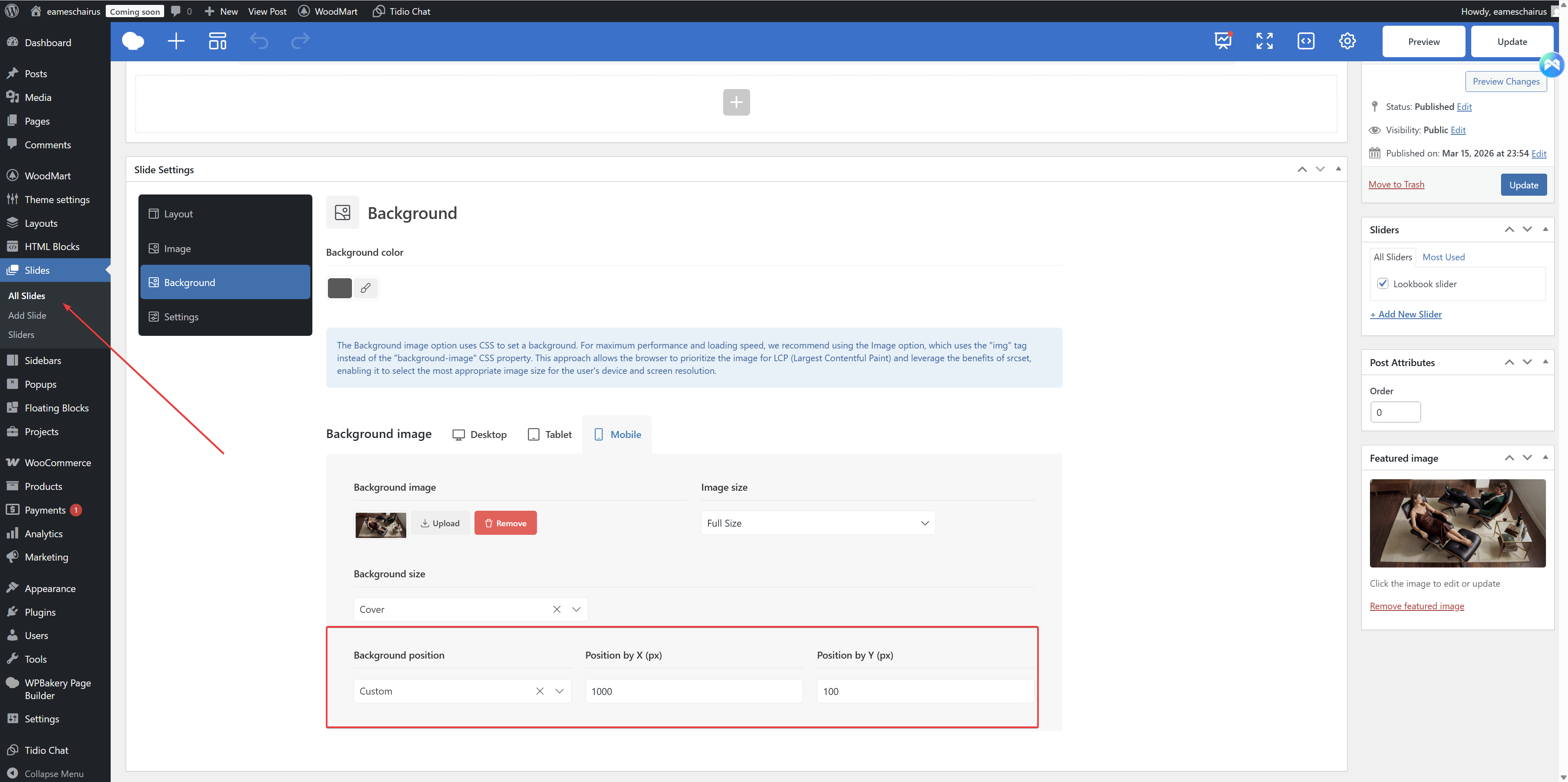This screenshot has height=782, width=1568.
Task: Open comments bubble in admin bar
Action: (x=181, y=11)
